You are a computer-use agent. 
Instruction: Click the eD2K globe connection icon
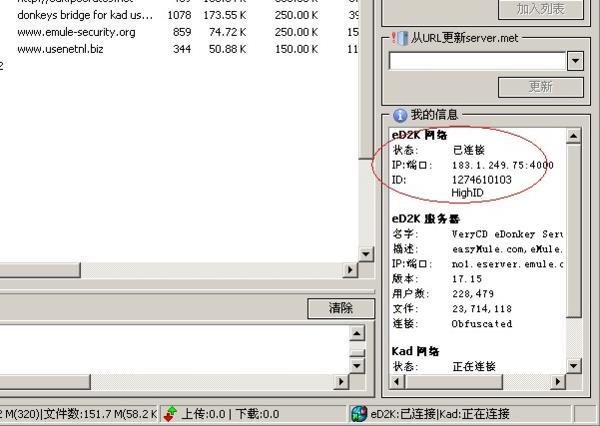click(359, 414)
